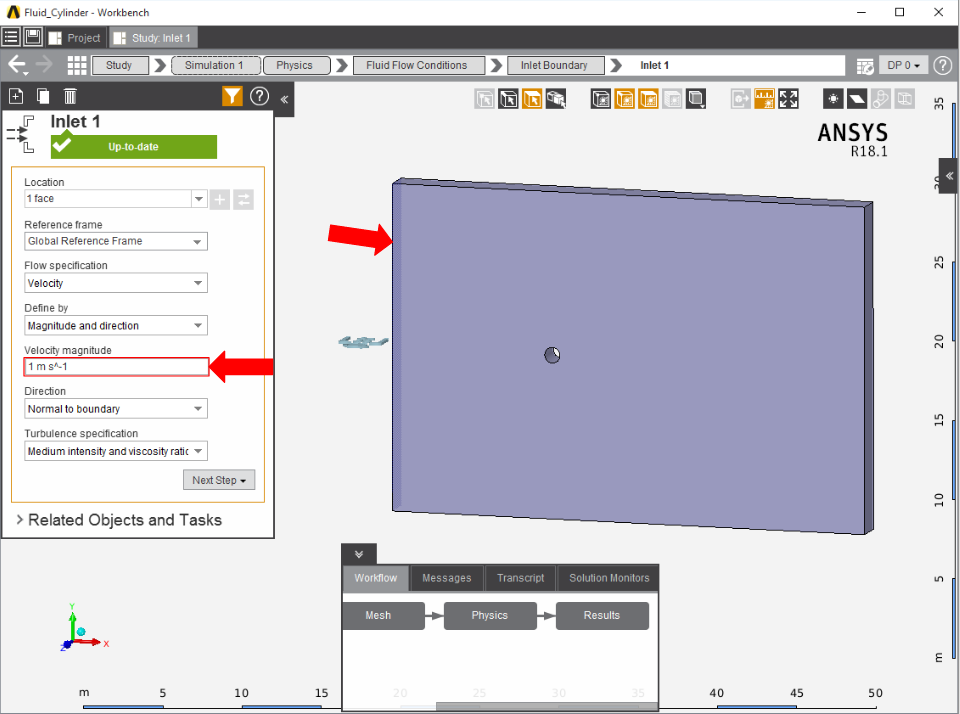Select the greyed body selection cube tool
The height and width of the screenshot is (714, 960).
[484, 99]
